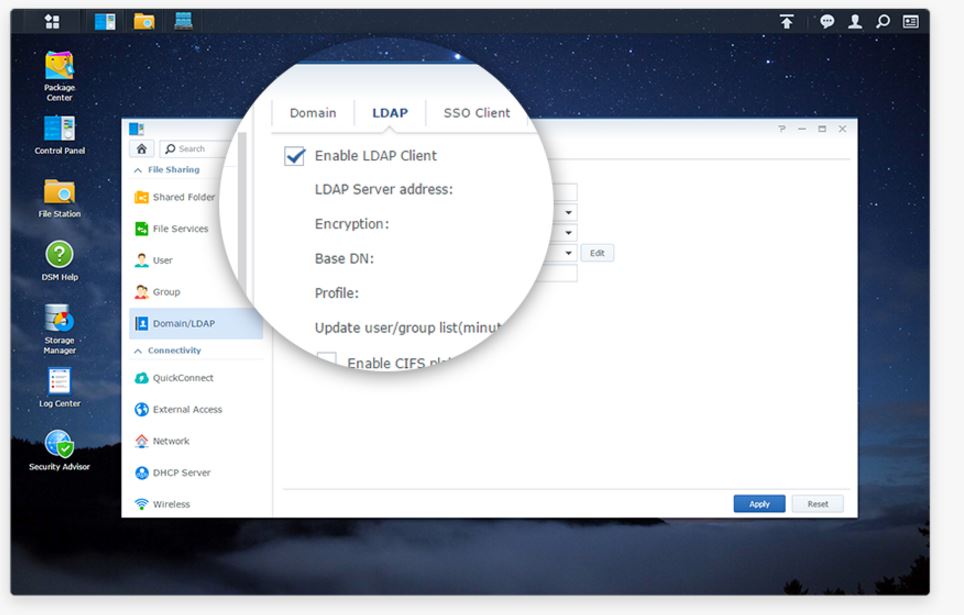Select Domain/LDAP in sidebar

coord(196,323)
